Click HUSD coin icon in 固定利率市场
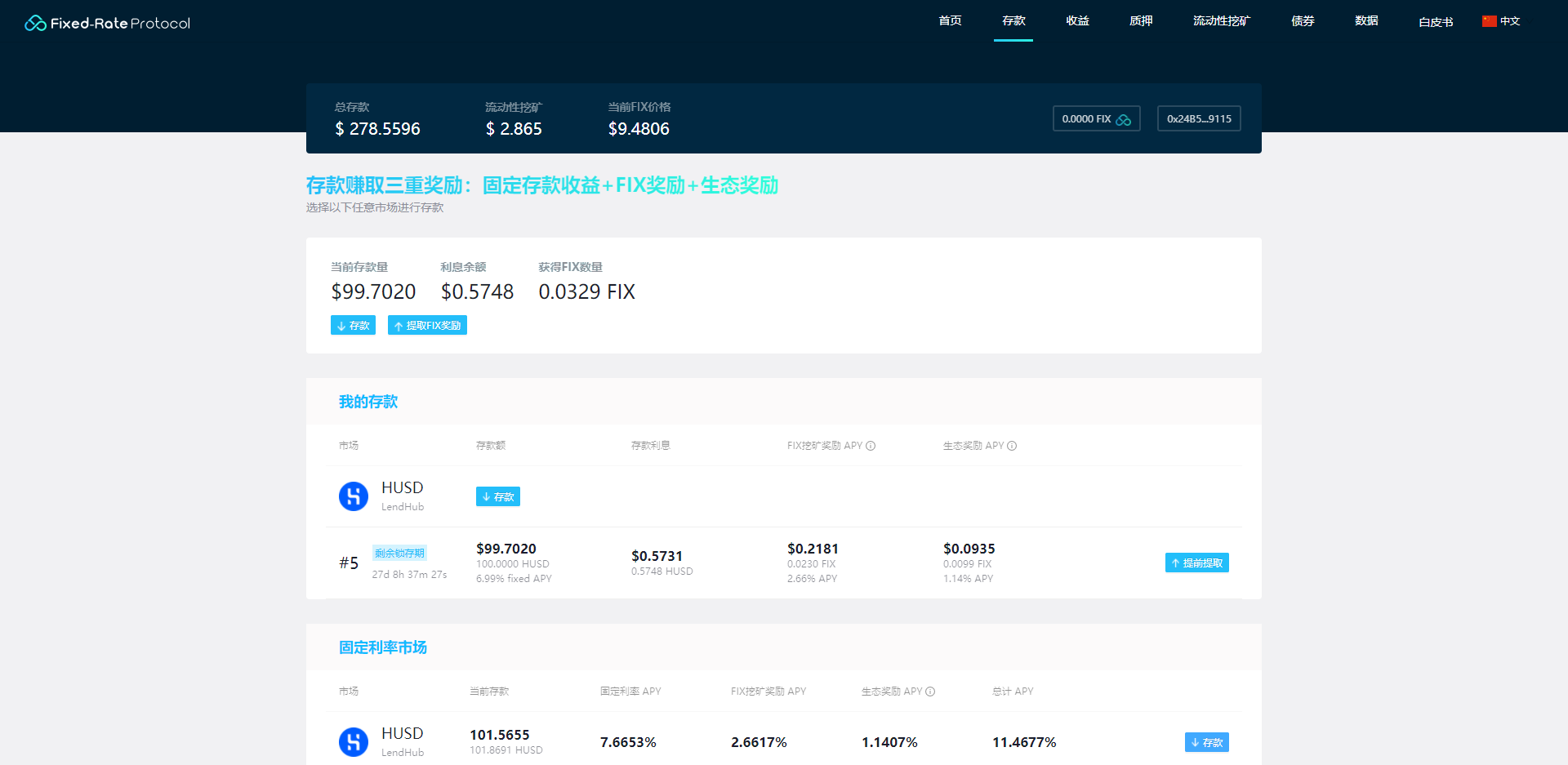Screen dimensions: 1568x765 click(x=354, y=742)
